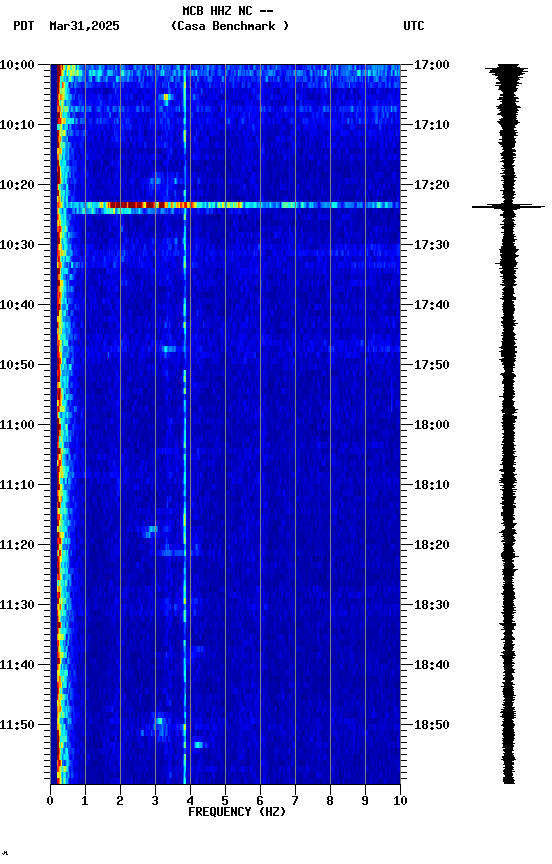Viewport: 552px width, 864px height.
Task: Click the '2' frequency axis tick label
Action: [x=120, y=801]
